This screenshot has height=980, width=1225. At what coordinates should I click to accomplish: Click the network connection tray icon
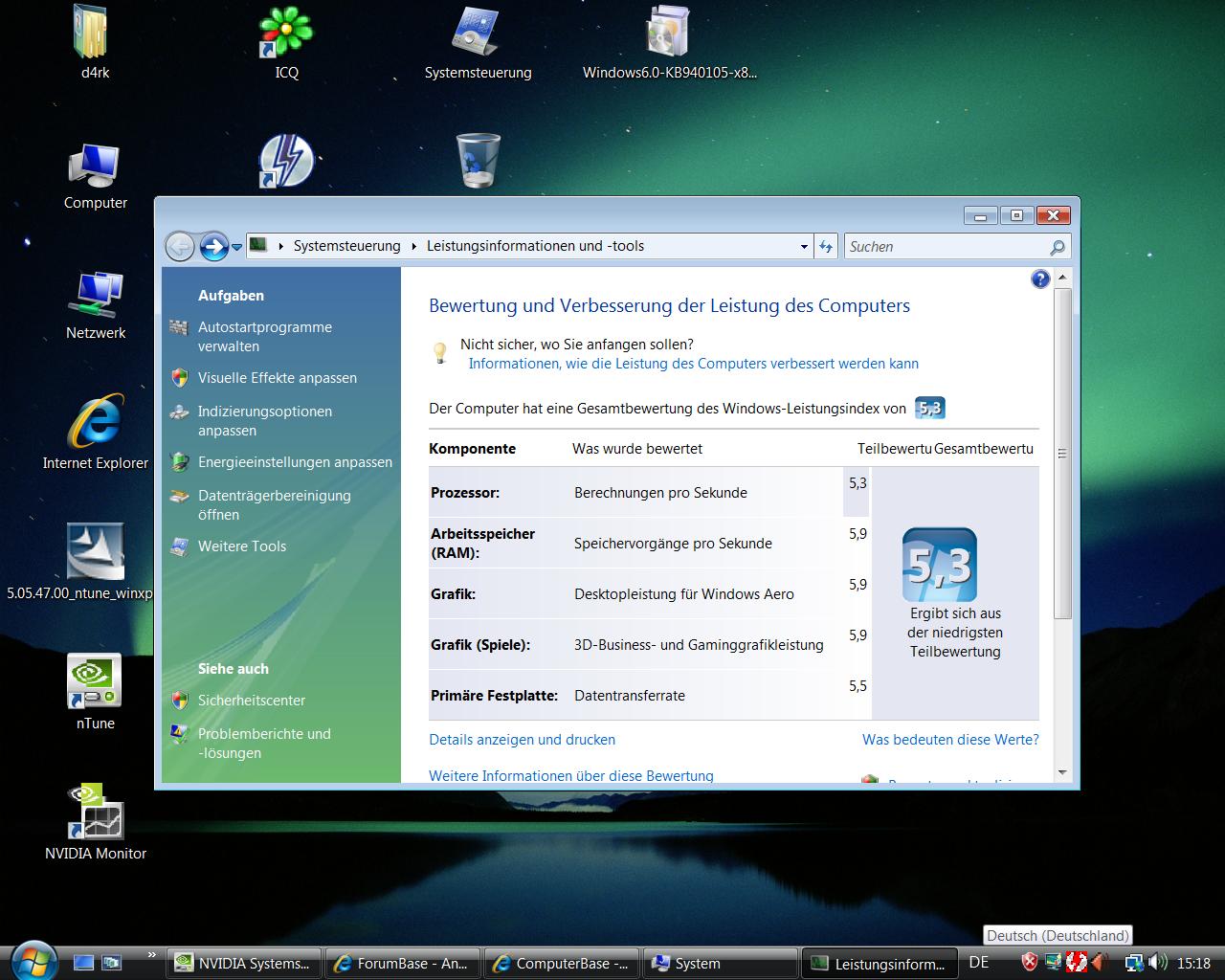pyautogui.click(x=1134, y=962)
